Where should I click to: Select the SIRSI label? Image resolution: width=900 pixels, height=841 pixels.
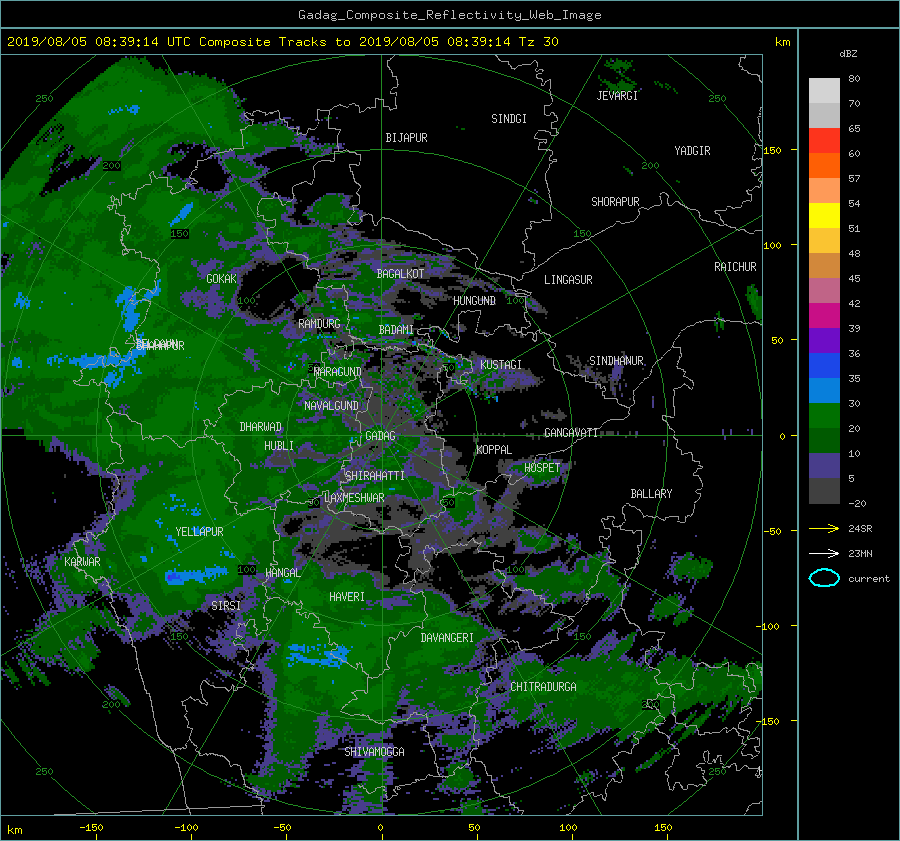226,606
